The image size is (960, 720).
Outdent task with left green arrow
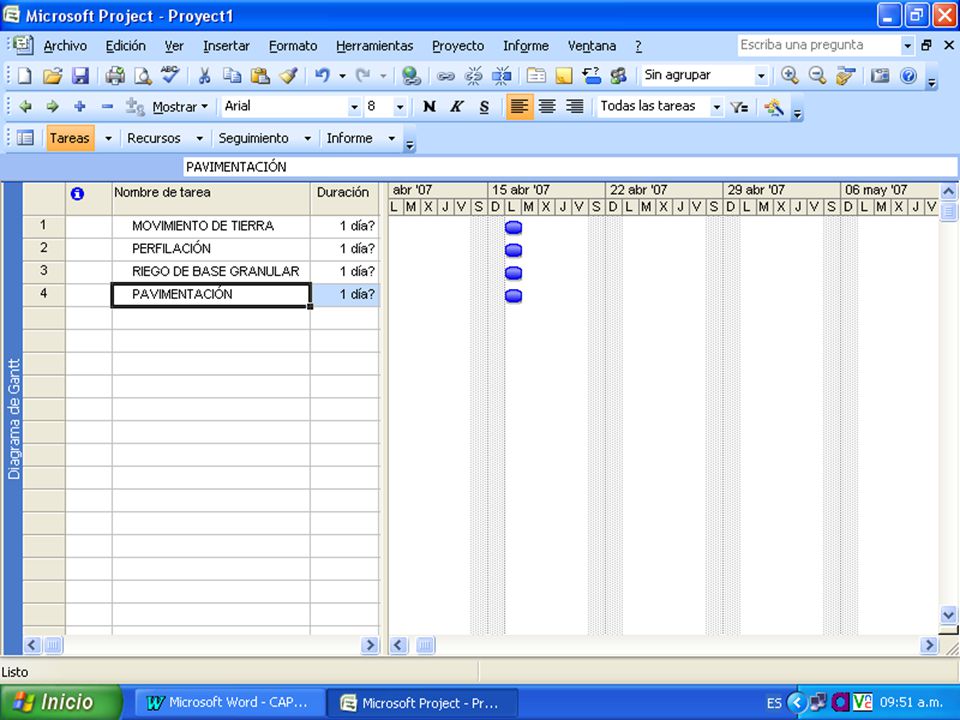25,107
